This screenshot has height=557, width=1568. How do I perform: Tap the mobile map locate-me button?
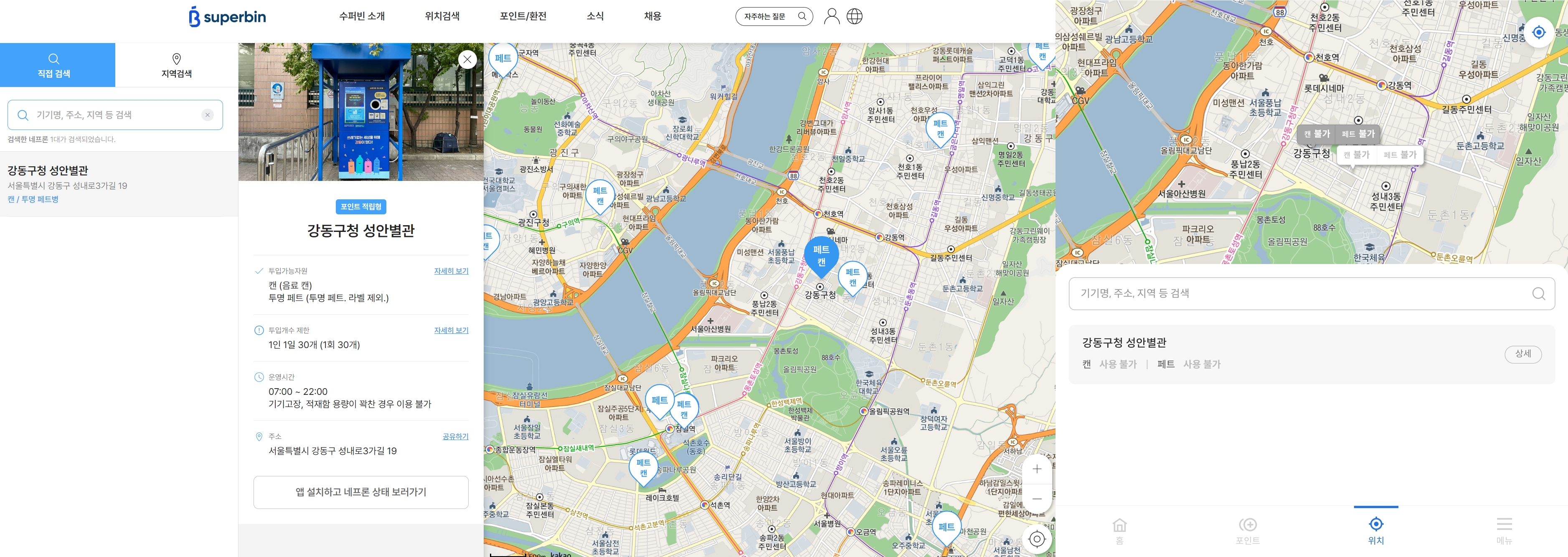tap(1538, 32)
